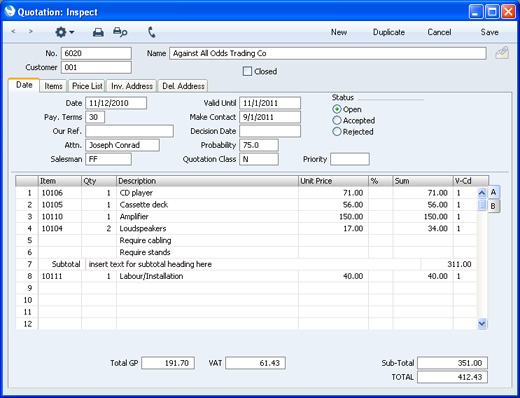Click the Salesman field
The image size is (520, 398).
tap(108, 159)
